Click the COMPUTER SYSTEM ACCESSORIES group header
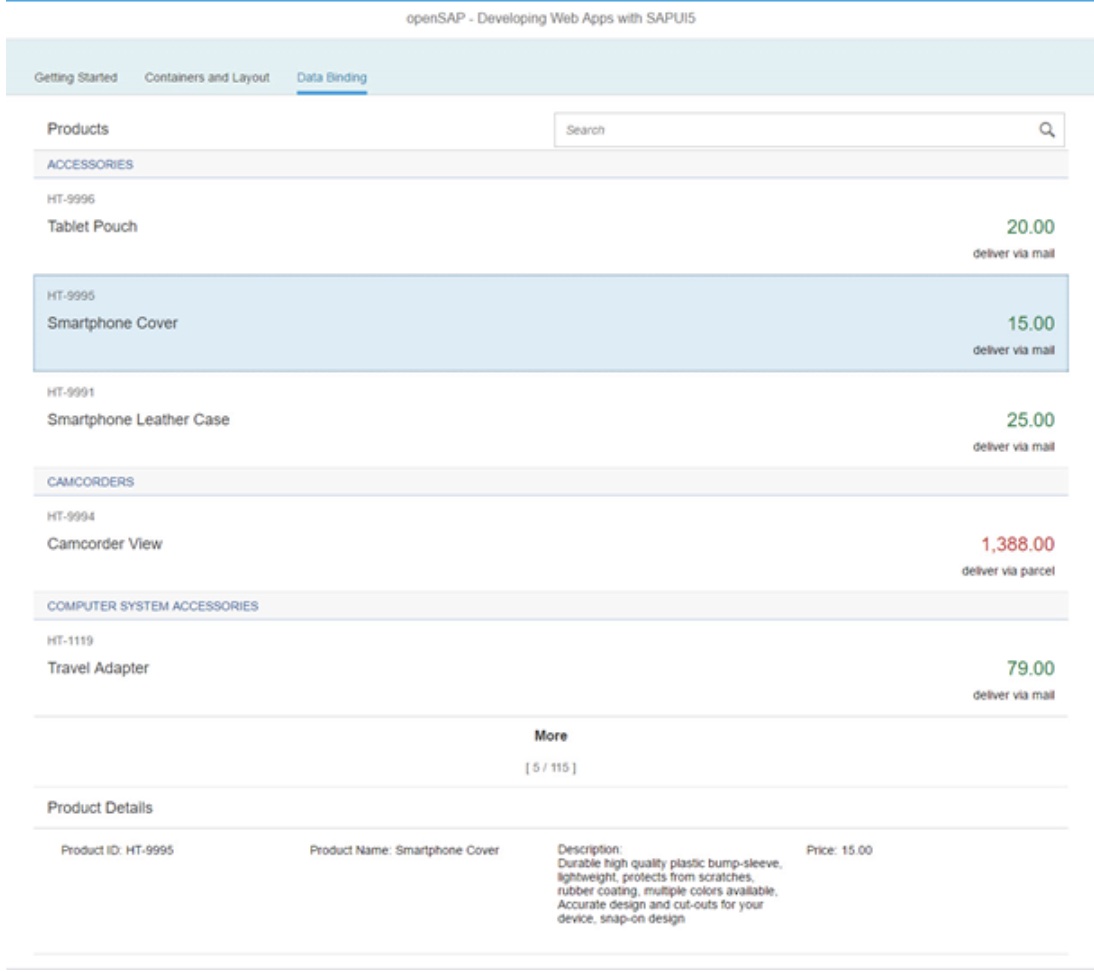The height and width of the screenshot is (972, 1094). coord(550,606)
